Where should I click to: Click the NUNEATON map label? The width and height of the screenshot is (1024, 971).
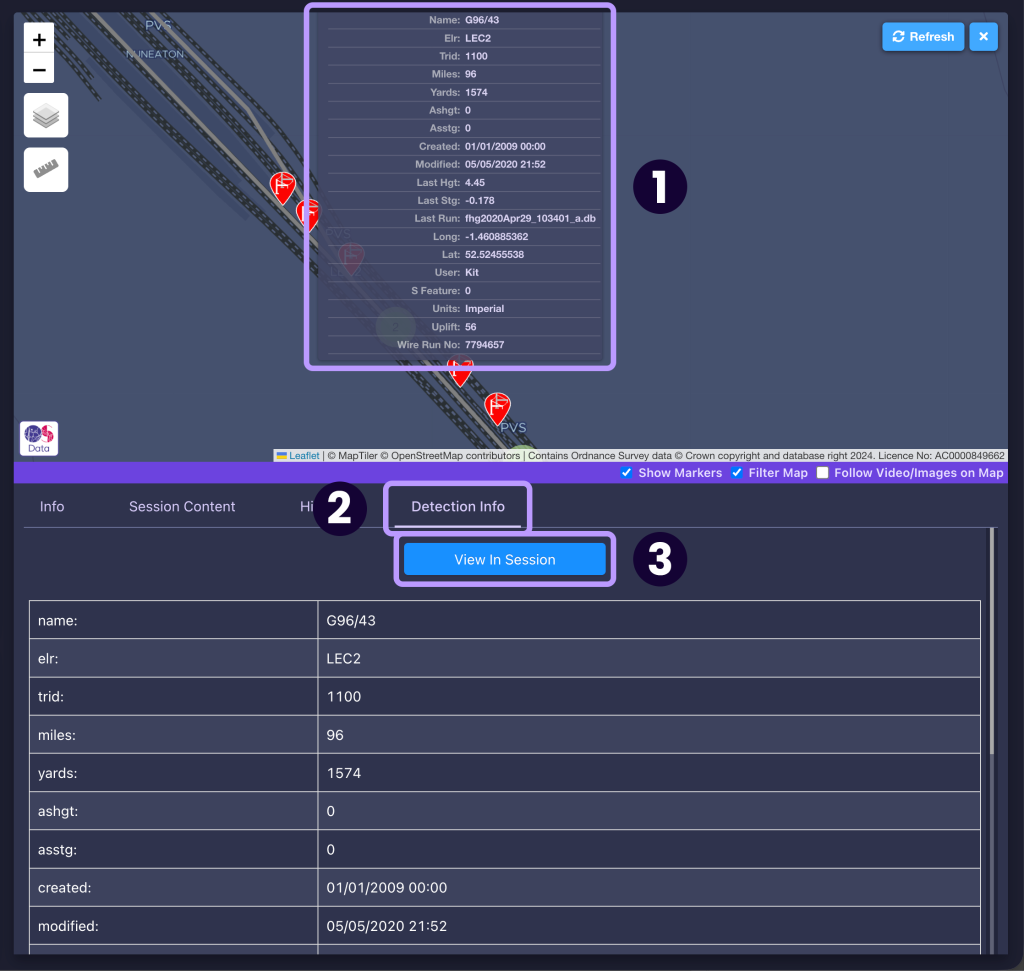coord(155,54)
